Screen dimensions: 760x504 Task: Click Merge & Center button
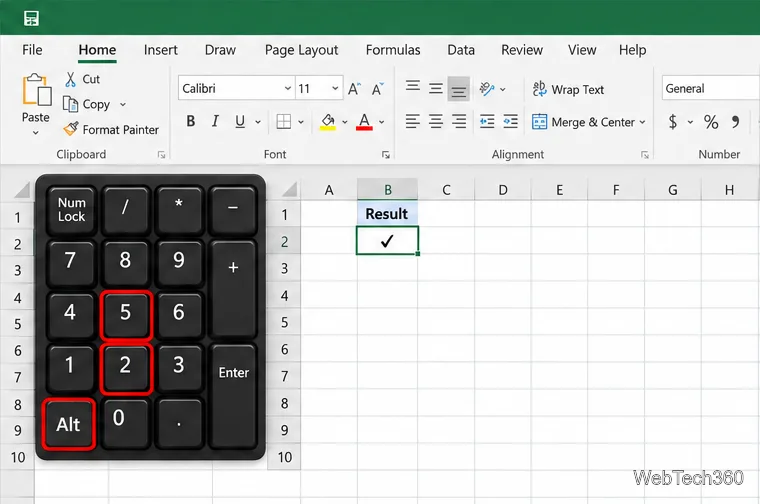point(584,122)
